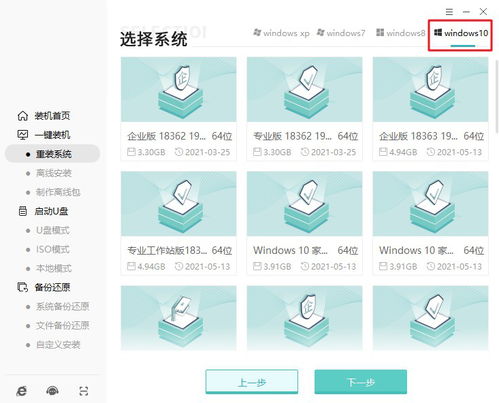Click the 上一步 previous button
The image size is (499, 403).
coord(252,382)
